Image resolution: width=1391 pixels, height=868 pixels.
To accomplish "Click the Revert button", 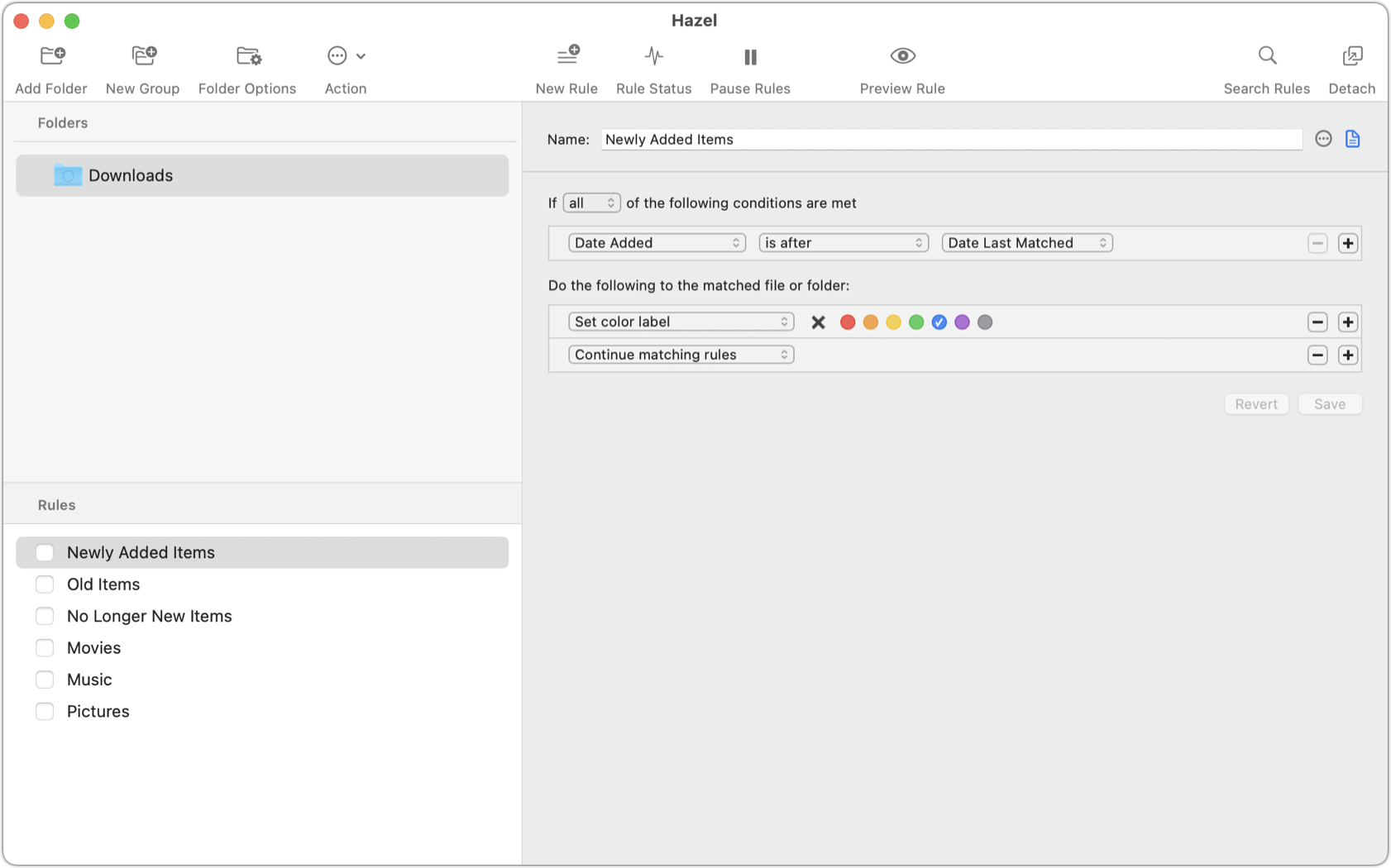I will [x=1256, y=404].
